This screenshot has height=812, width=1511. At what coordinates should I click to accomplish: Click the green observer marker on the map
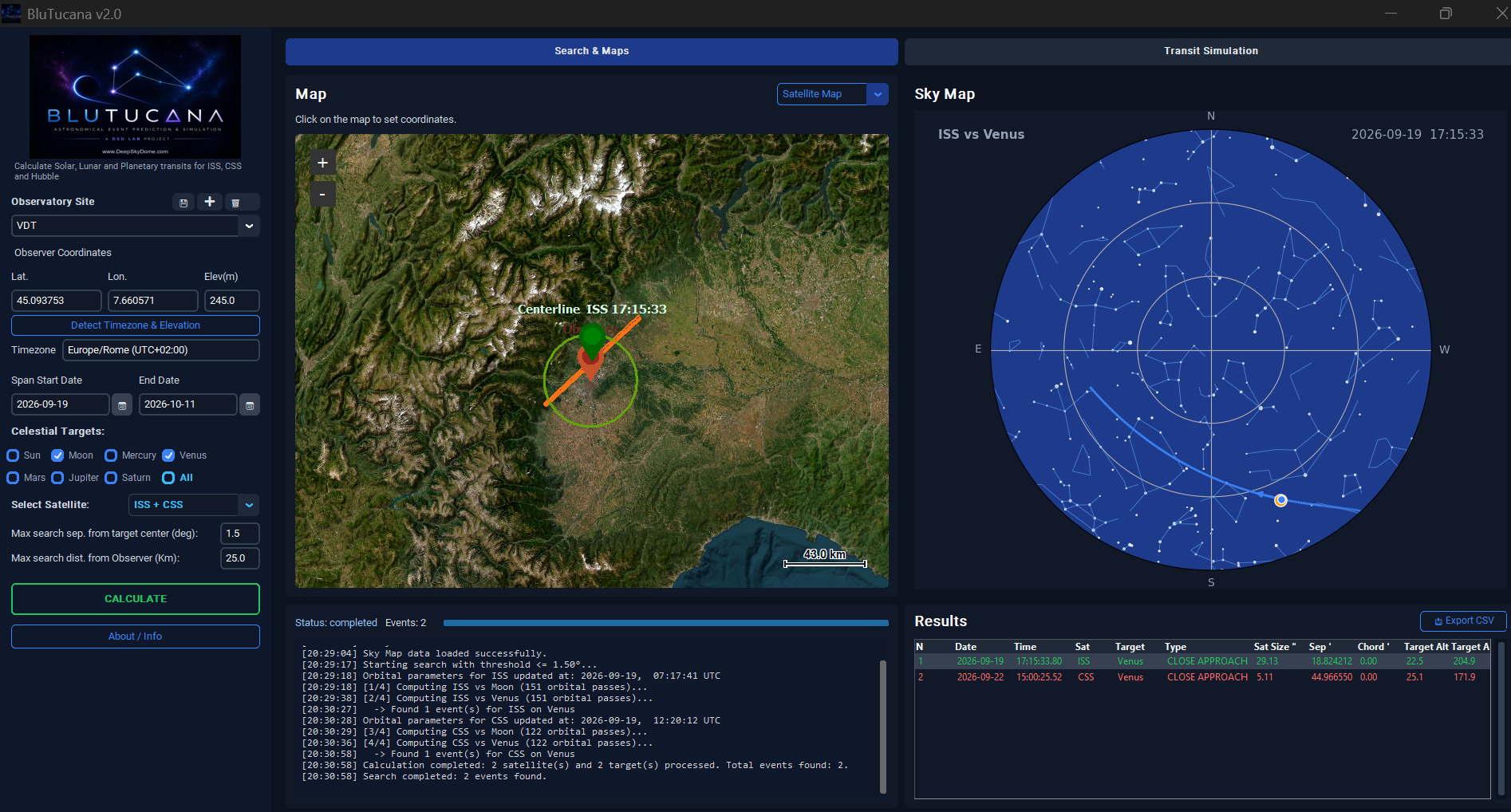(591, 338)
